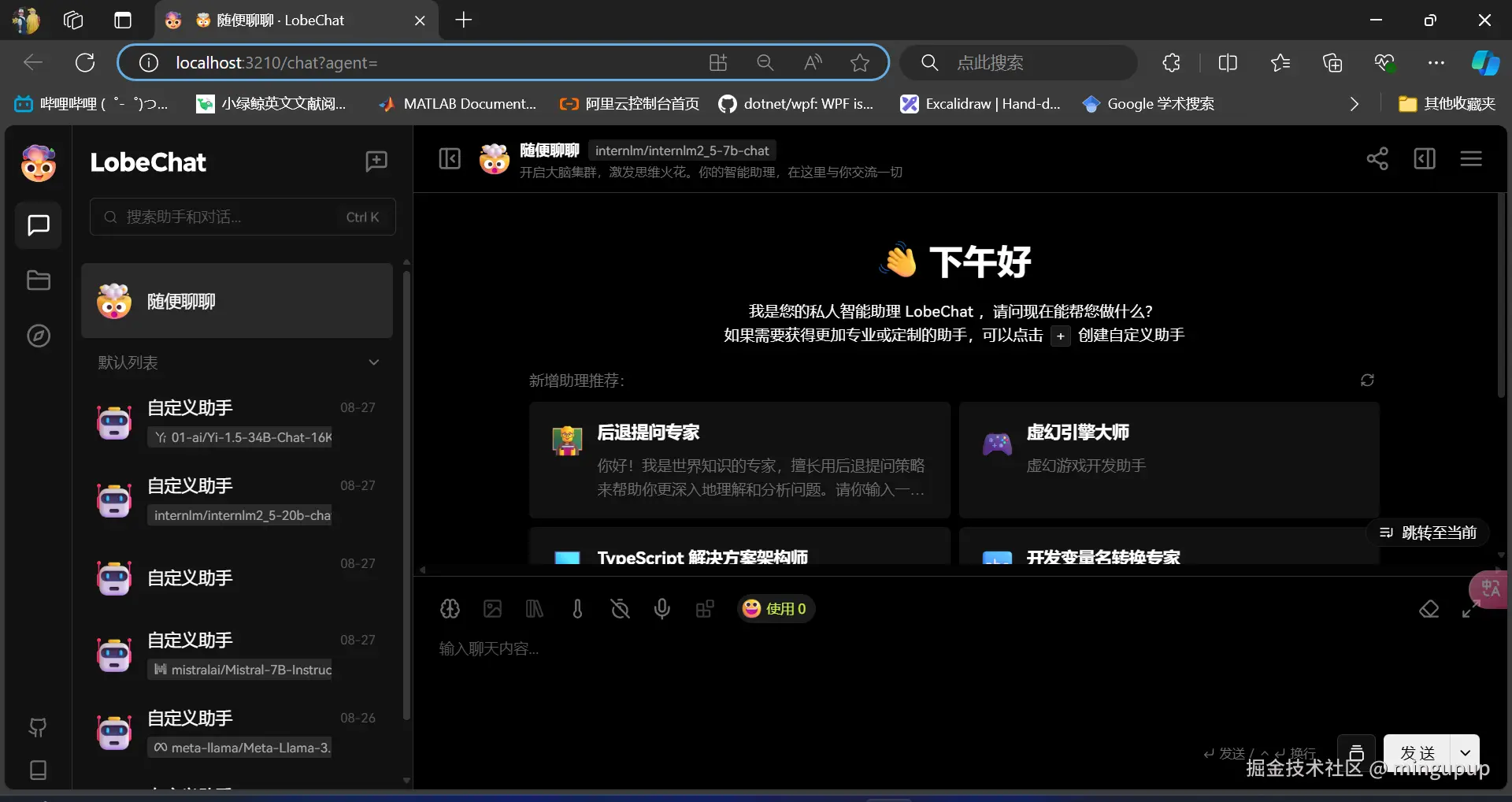
Task: Open a new browser tab
Action: [x=464, y=20]
